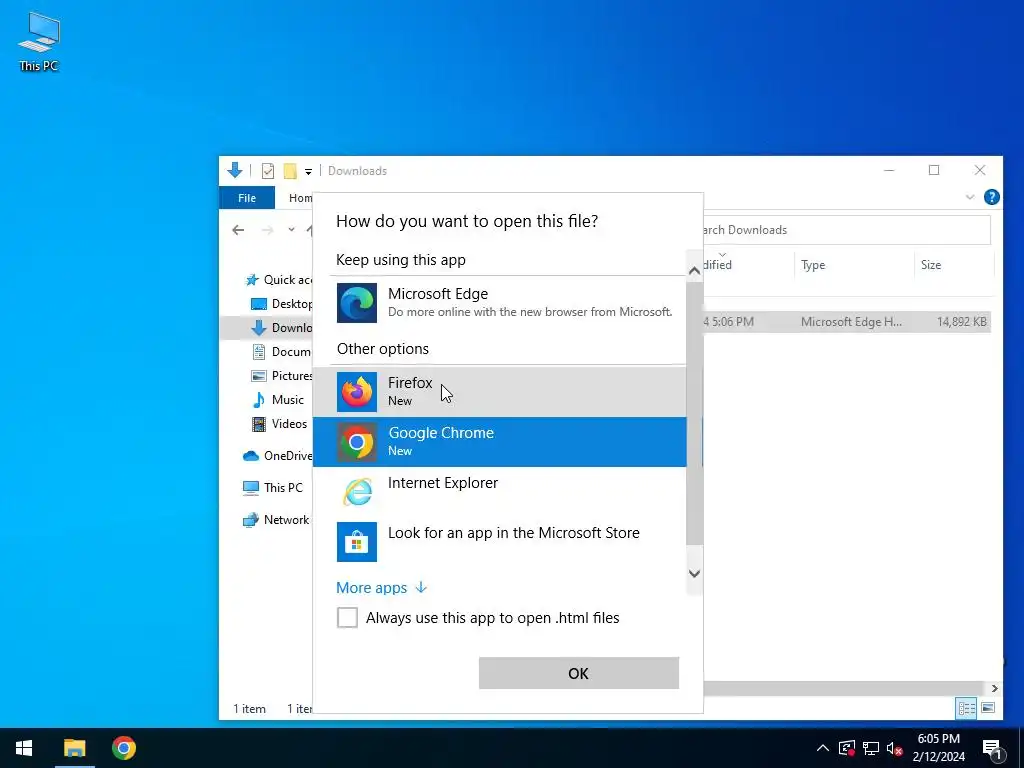The image size is (1024, 768).
Task: Choose Microsoft Edge to open the file
Action: pyautogui.click(x=500, y=302)
